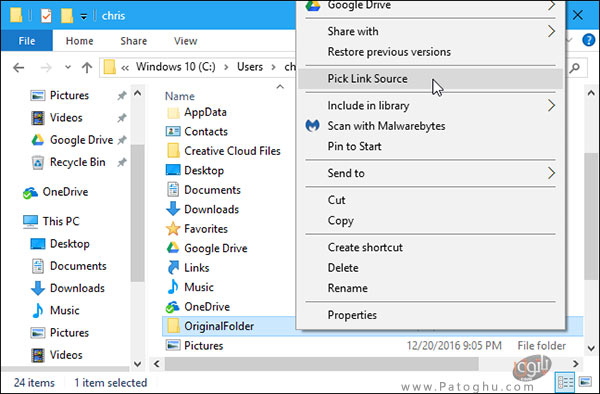
Task: Select This PC in navigation pane
Action: click(61, 221)
